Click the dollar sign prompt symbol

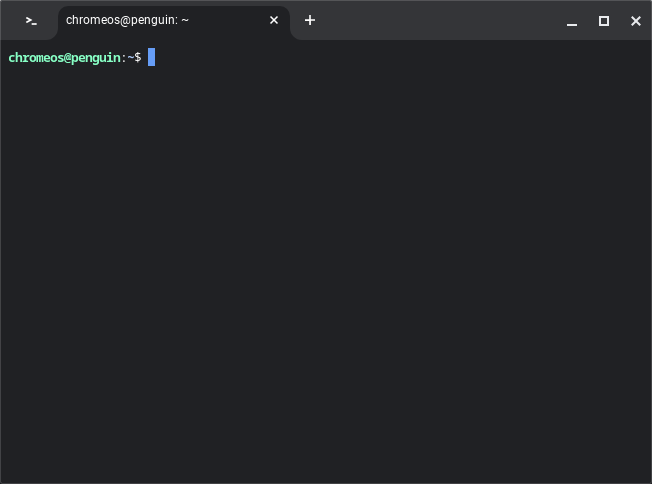(x=138, y=58)
